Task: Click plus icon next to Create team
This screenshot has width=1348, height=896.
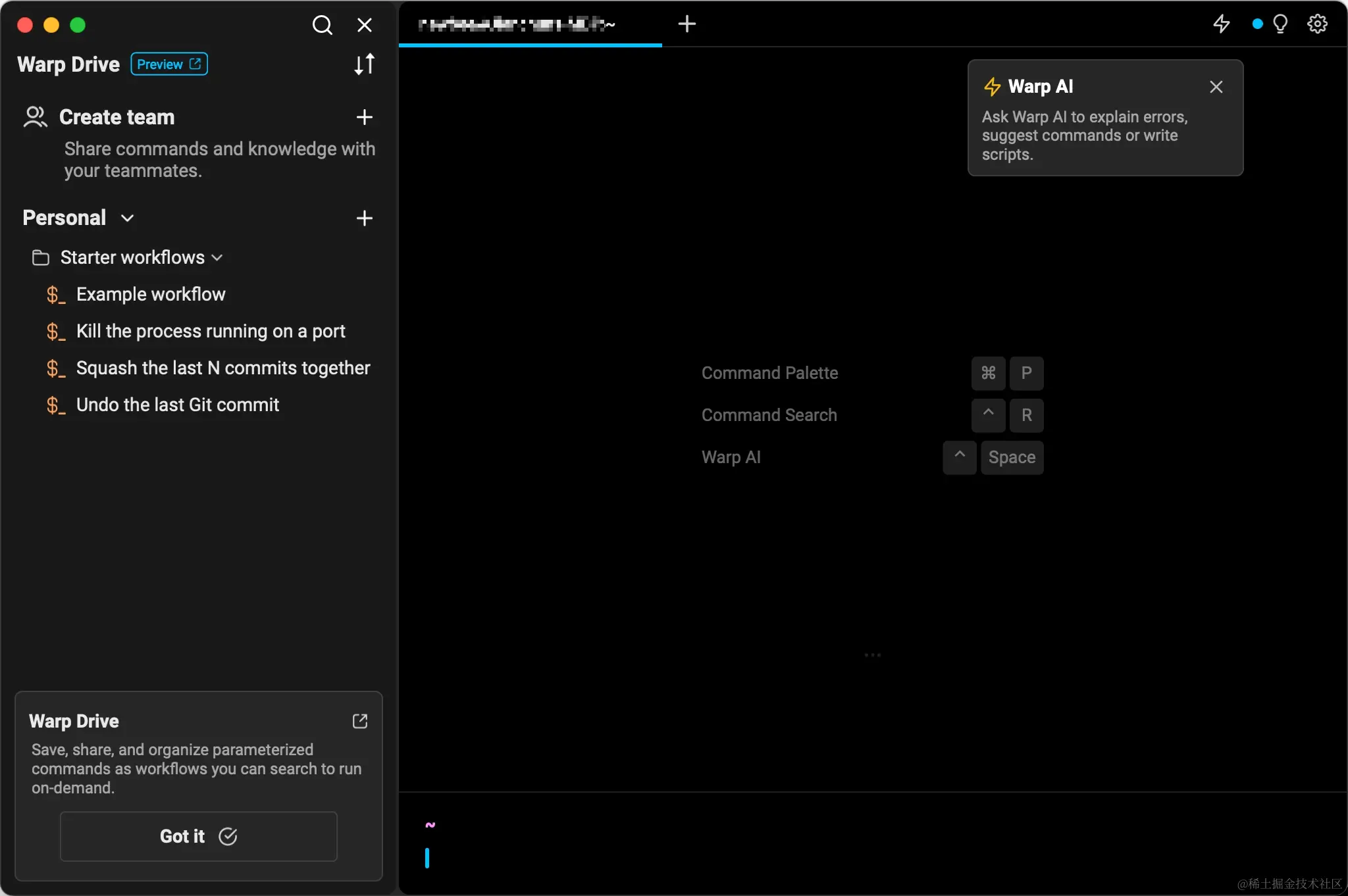Action: (x=364, y=117)
